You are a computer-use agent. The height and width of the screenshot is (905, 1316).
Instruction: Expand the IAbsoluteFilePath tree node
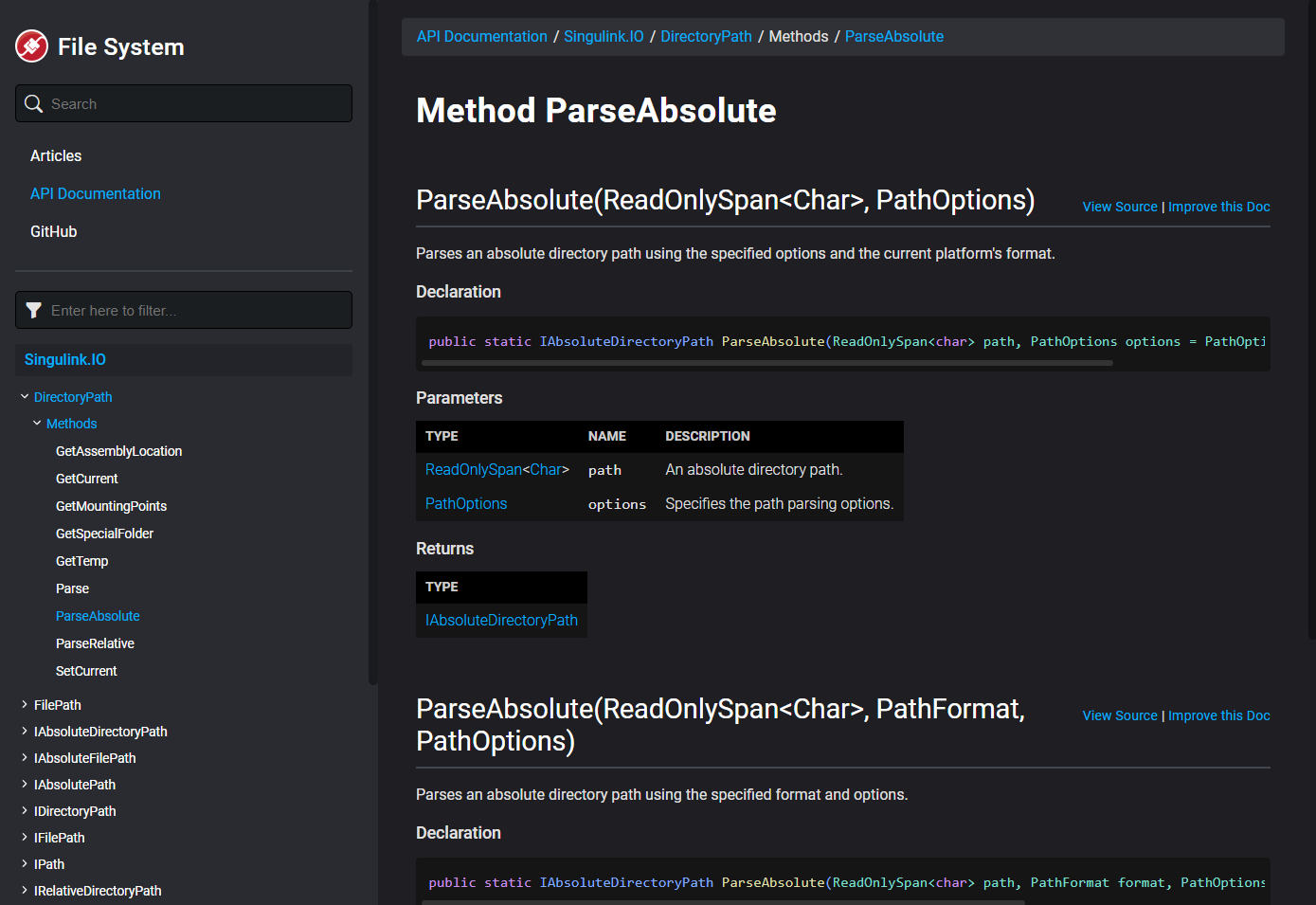click(x=25, y=758)
